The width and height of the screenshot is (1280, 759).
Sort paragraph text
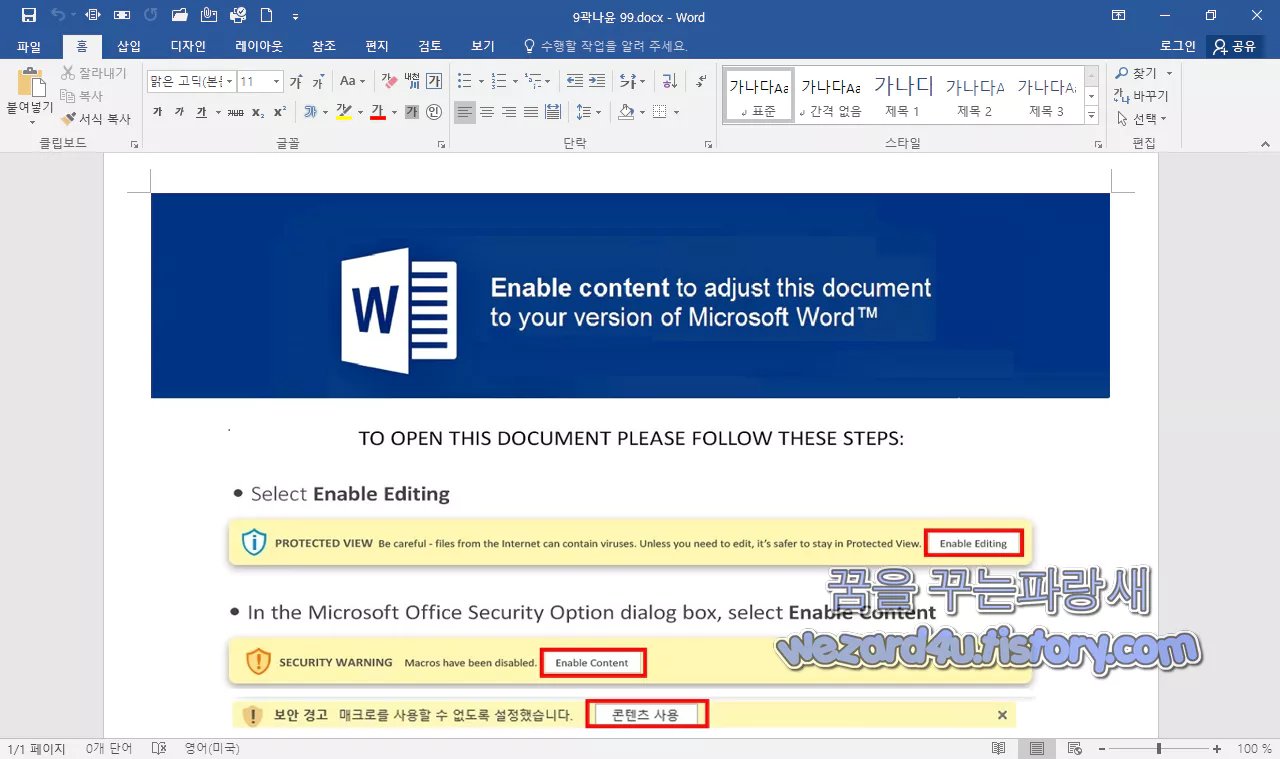[670, 81]
